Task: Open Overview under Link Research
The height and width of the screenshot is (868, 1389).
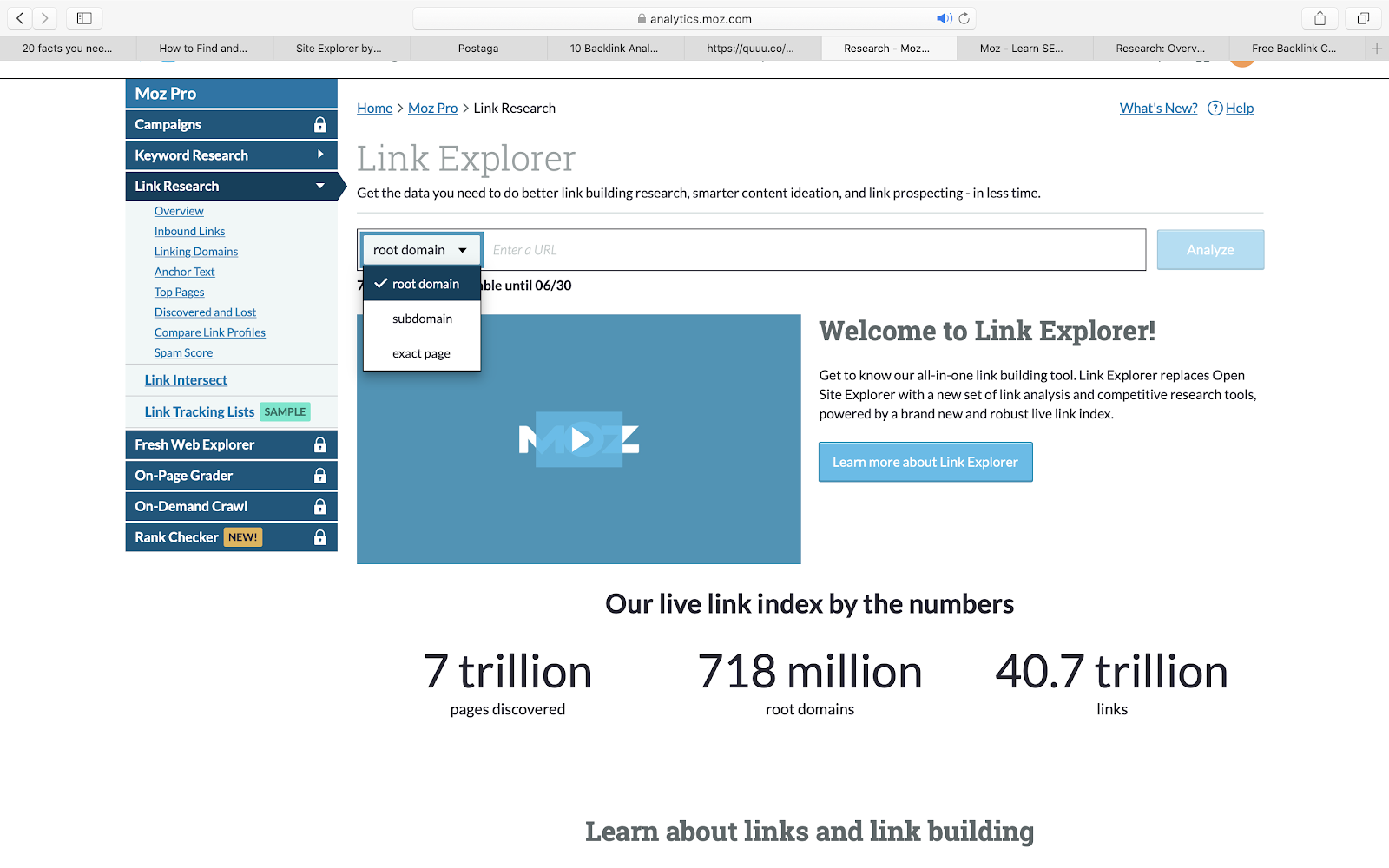Action: 179,211
